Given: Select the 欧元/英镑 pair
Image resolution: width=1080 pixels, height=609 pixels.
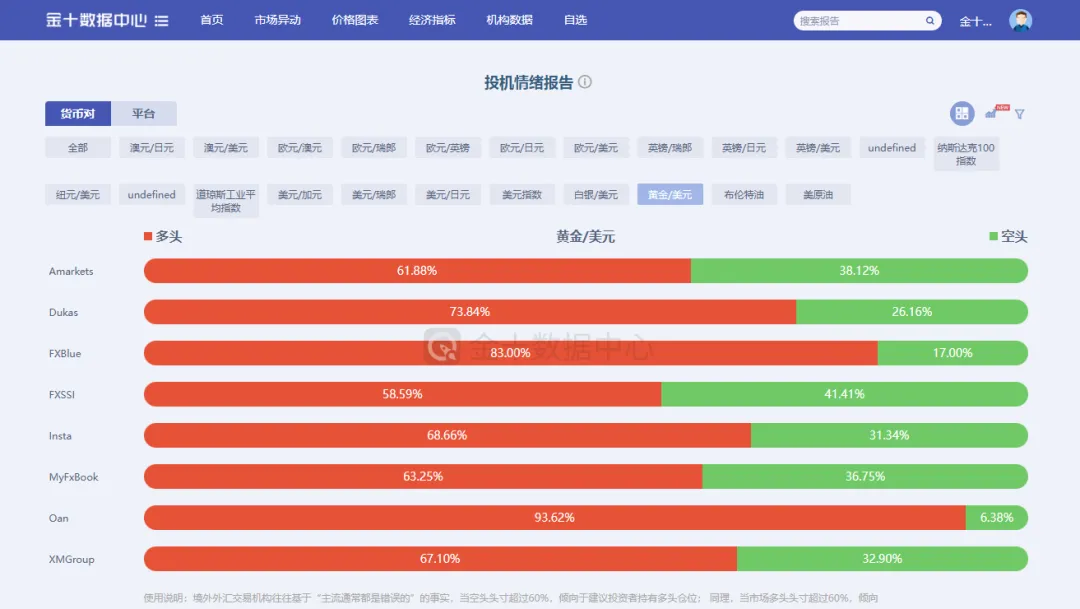Looking at the screenshot, I should click(448, 147).
